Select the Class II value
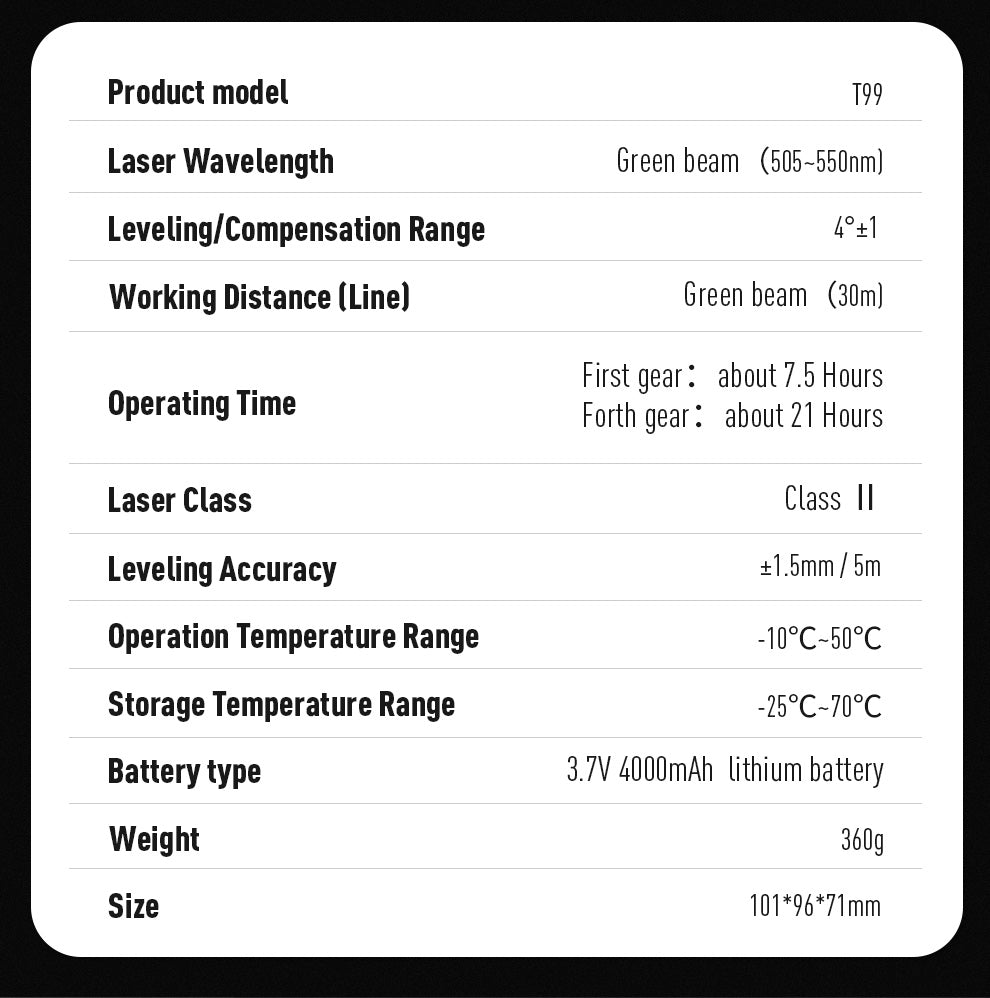 [x=829, y=499]
